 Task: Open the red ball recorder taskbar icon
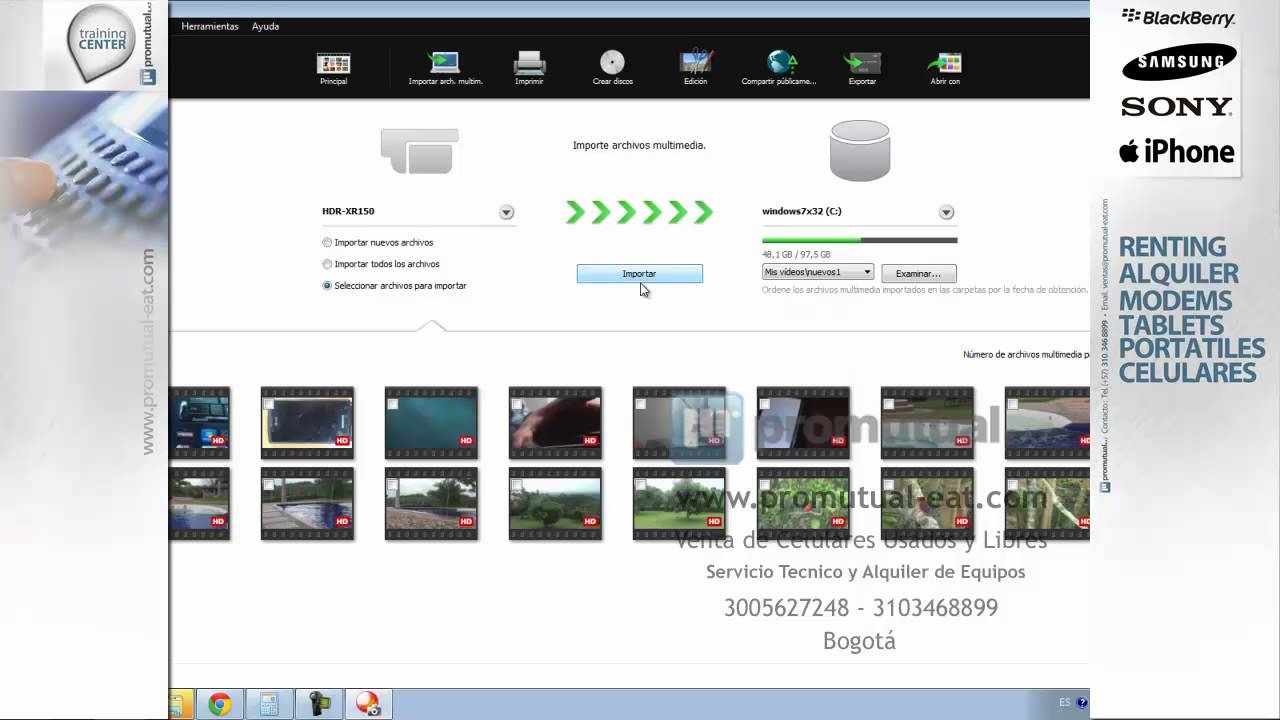click(368, 705)
